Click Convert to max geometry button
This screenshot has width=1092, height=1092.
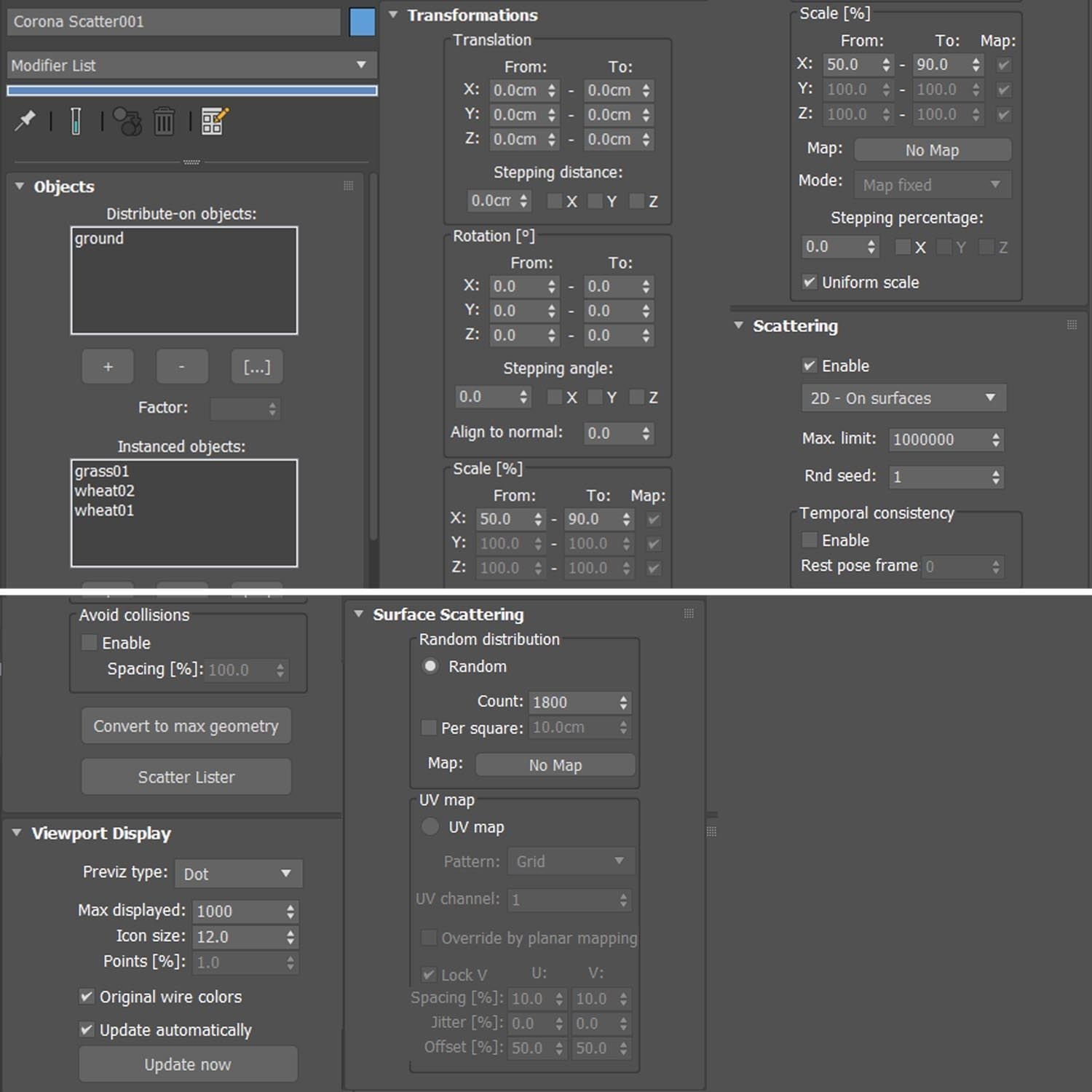tap(186, 726)
